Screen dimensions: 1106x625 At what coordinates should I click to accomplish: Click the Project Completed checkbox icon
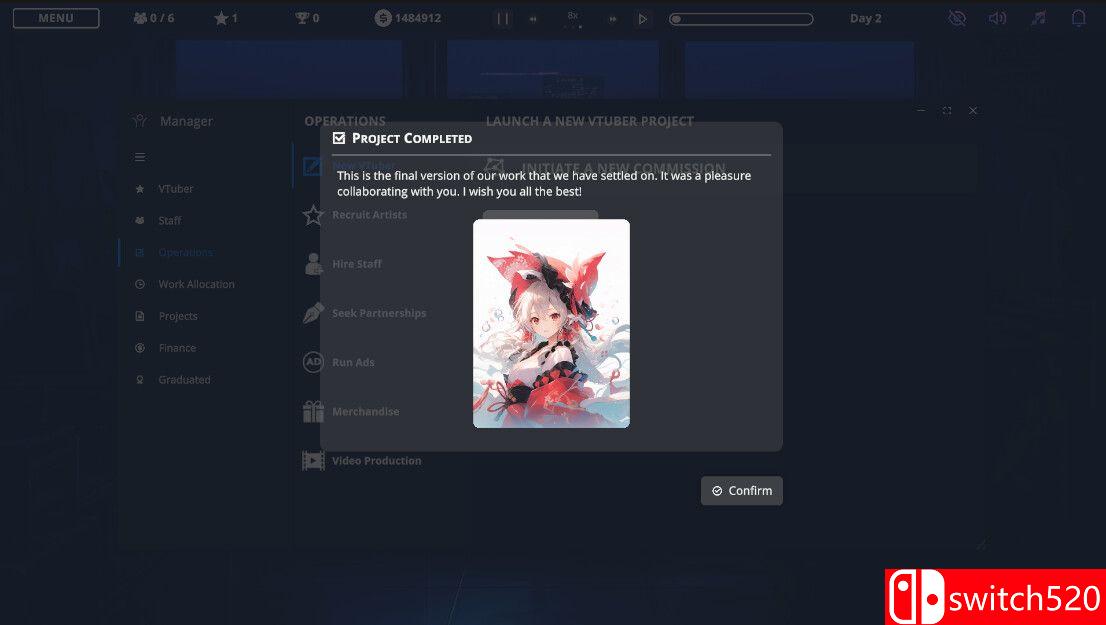click(339, 137)
